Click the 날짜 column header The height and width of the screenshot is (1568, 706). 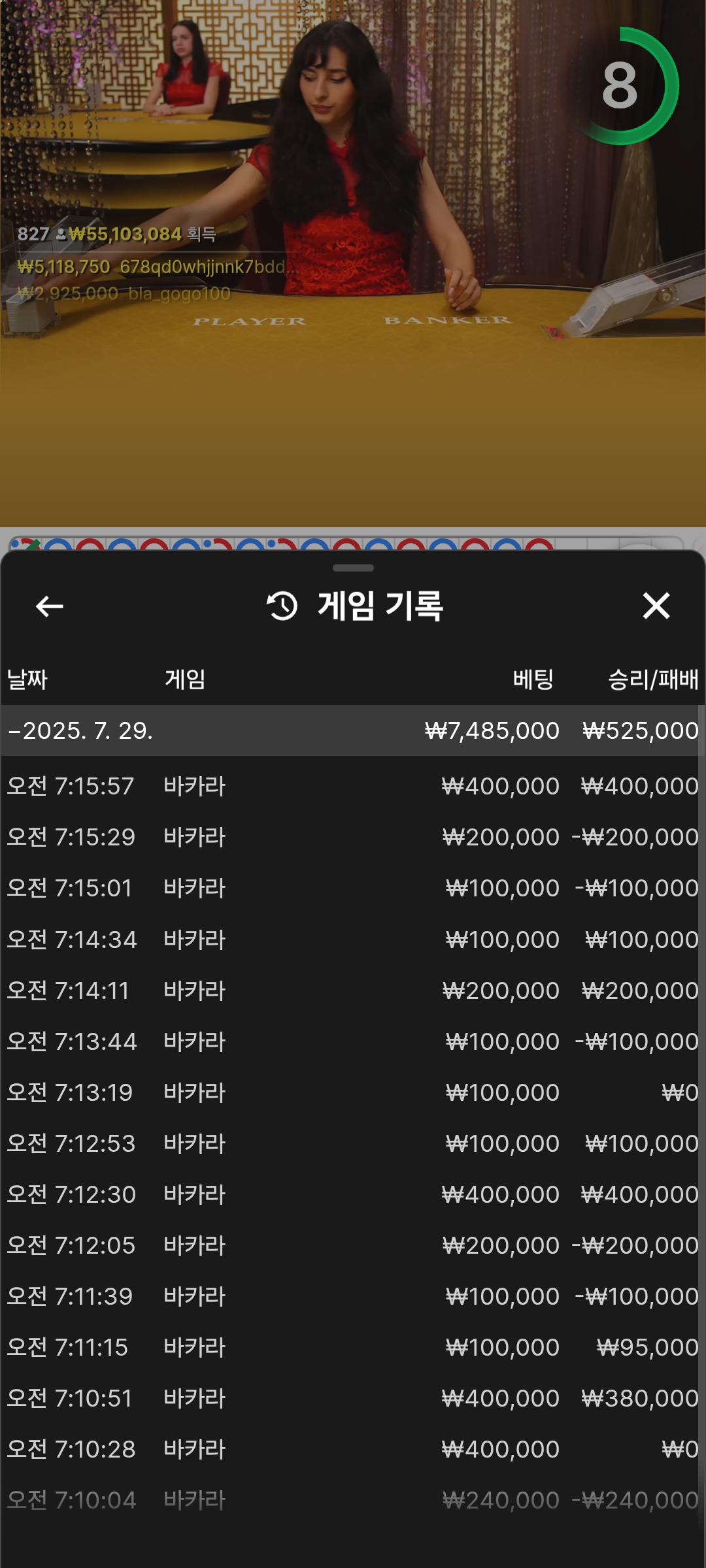click(x=27, y=679)
